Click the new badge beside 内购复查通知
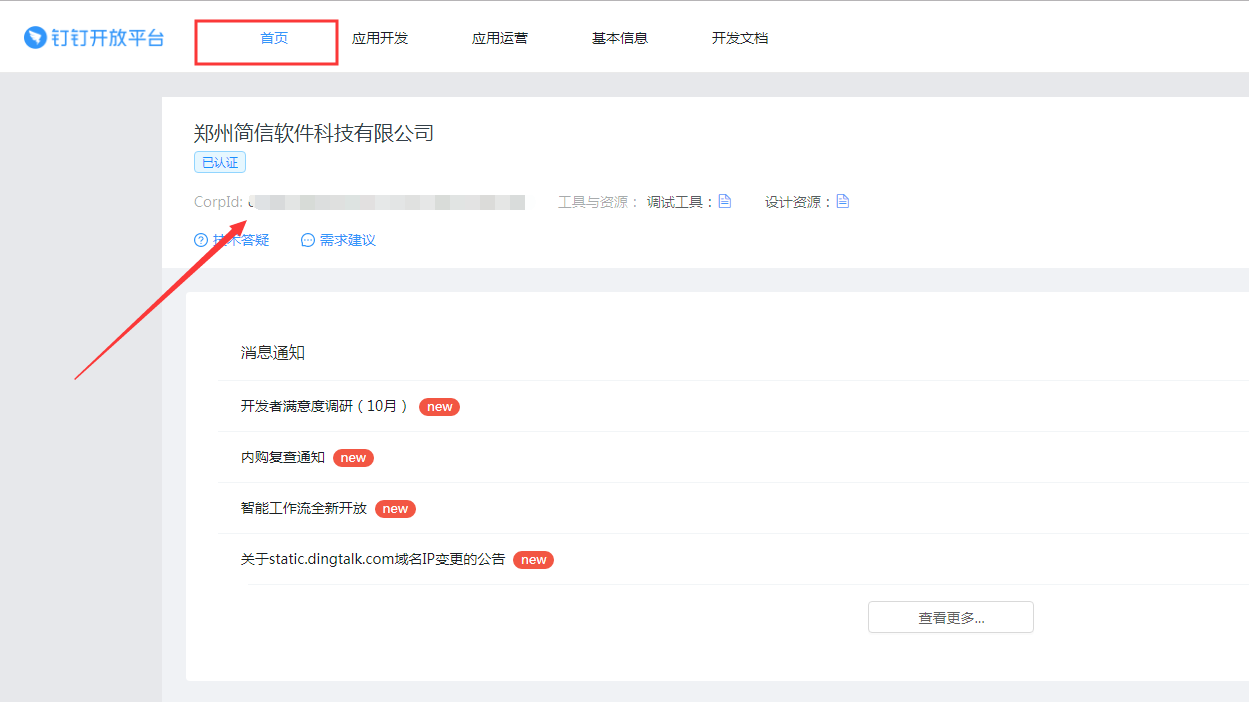The width and height of the screenshot is (1249, 702). pos(353,457)
